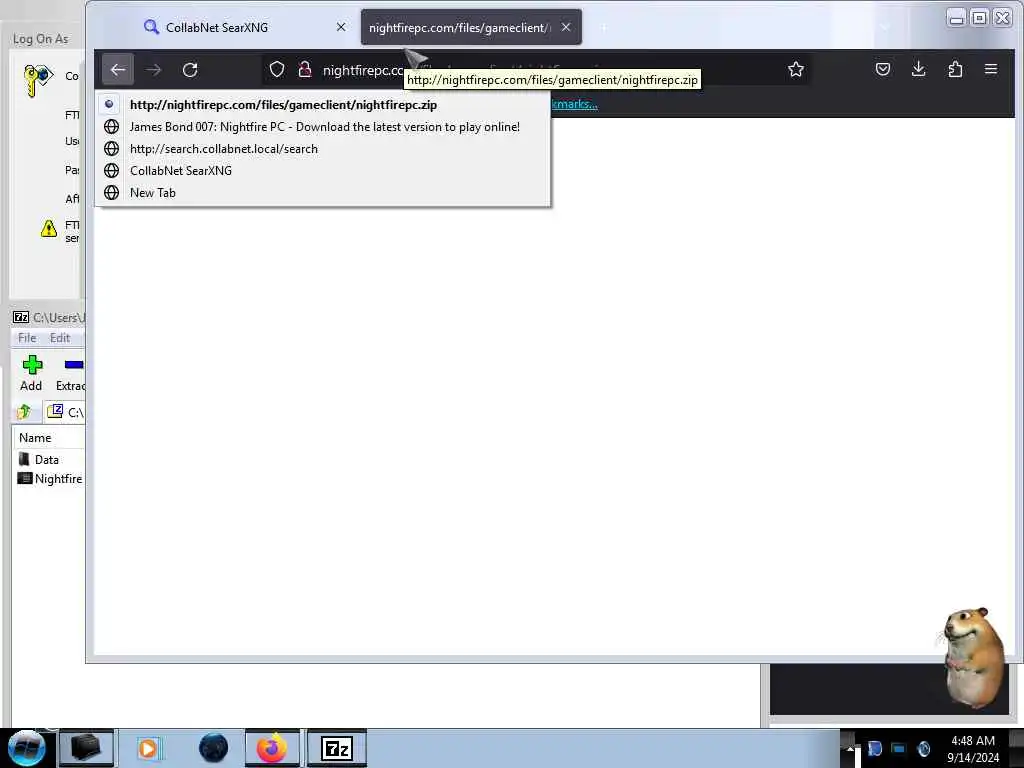Switch to the CollabNet SearXNG tab
The width and height of the screenshot is (1024, 768).
(245, 27)
